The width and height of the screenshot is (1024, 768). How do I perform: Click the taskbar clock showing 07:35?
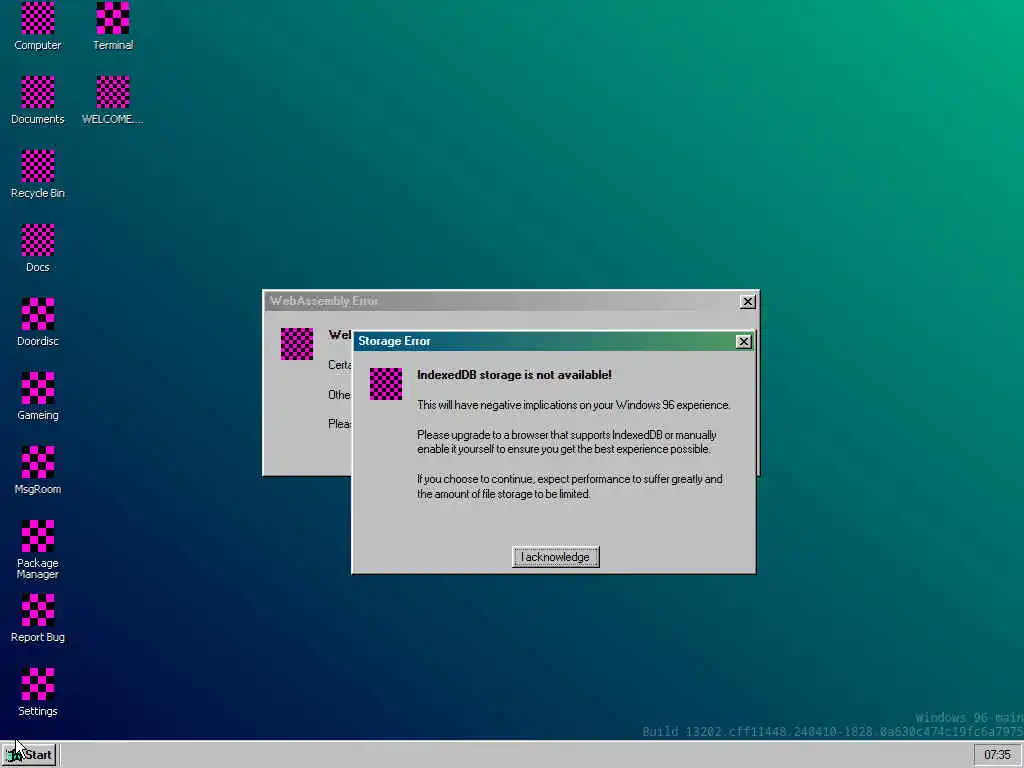[997, 755]
